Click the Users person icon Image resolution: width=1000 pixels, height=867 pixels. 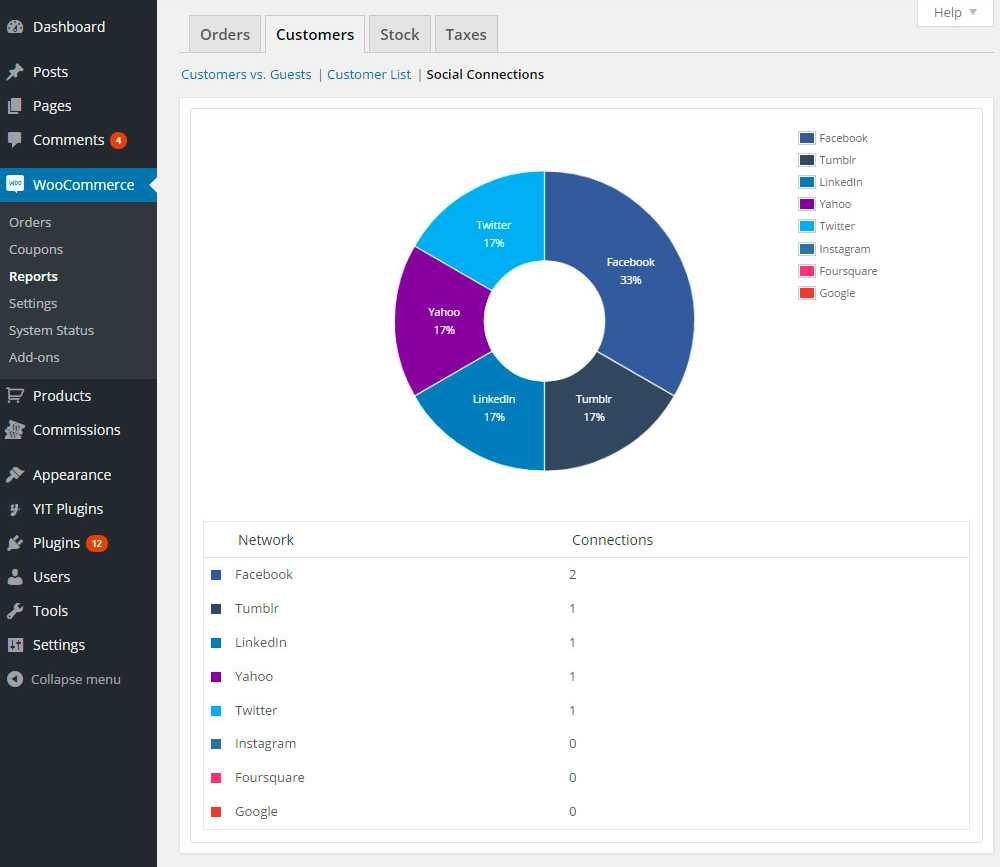coord(15,577)
